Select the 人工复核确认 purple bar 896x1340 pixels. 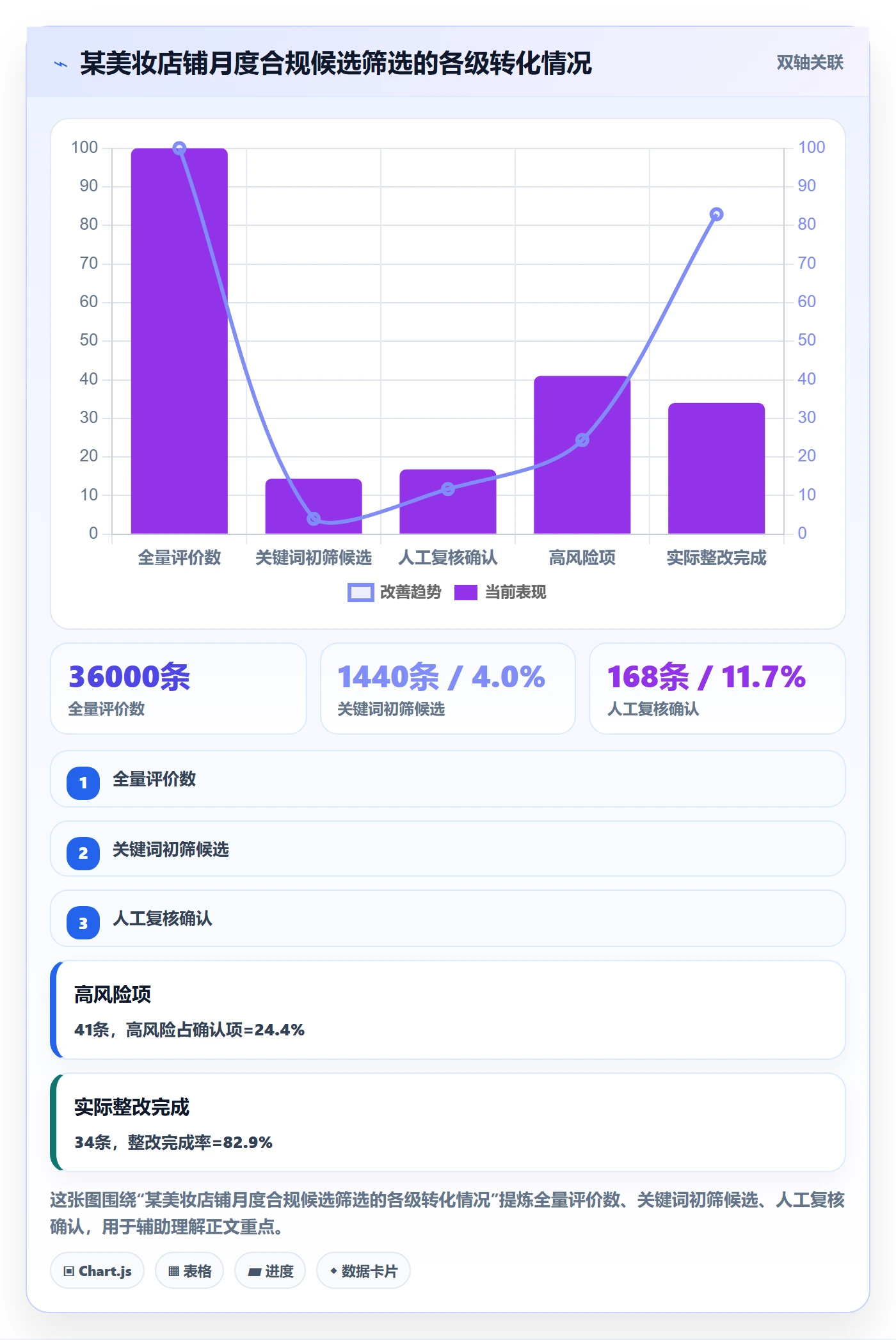448,501
